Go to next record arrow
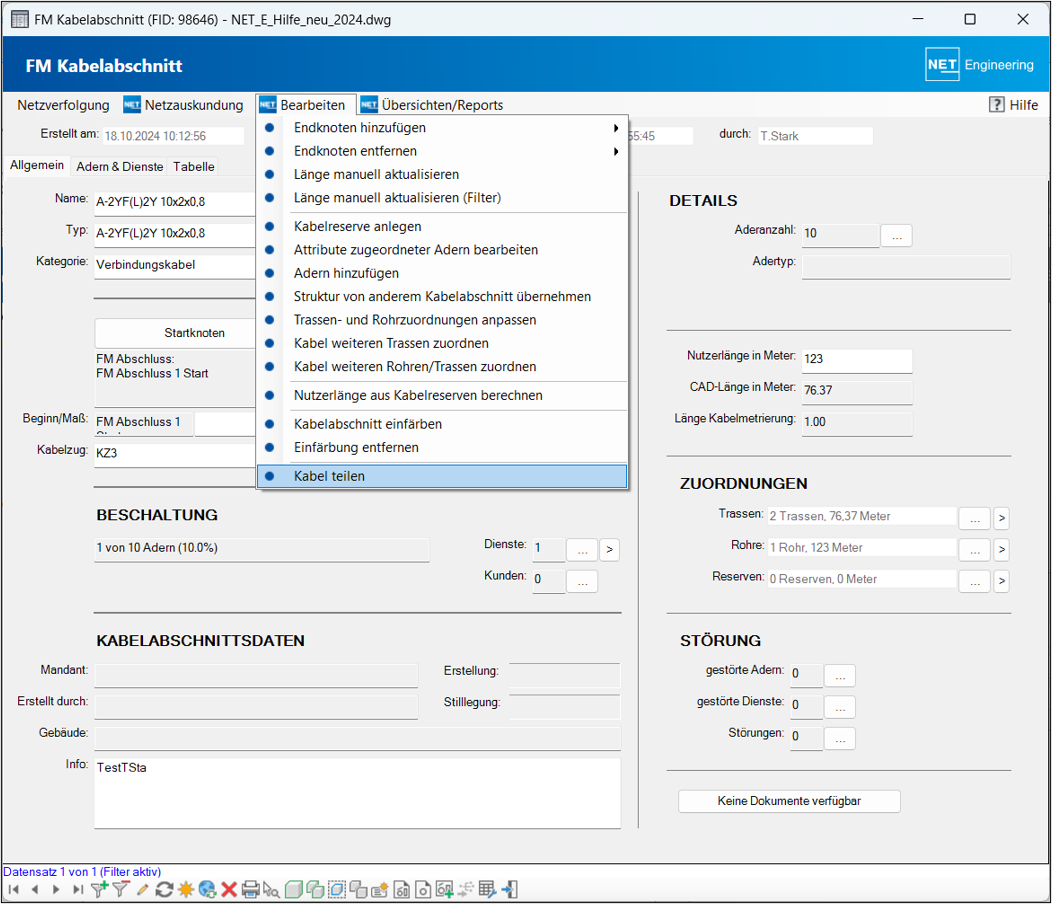Image resolution: width=1052 pixels, height=904 pixels. pyautogui.click(x=56, y=890)
